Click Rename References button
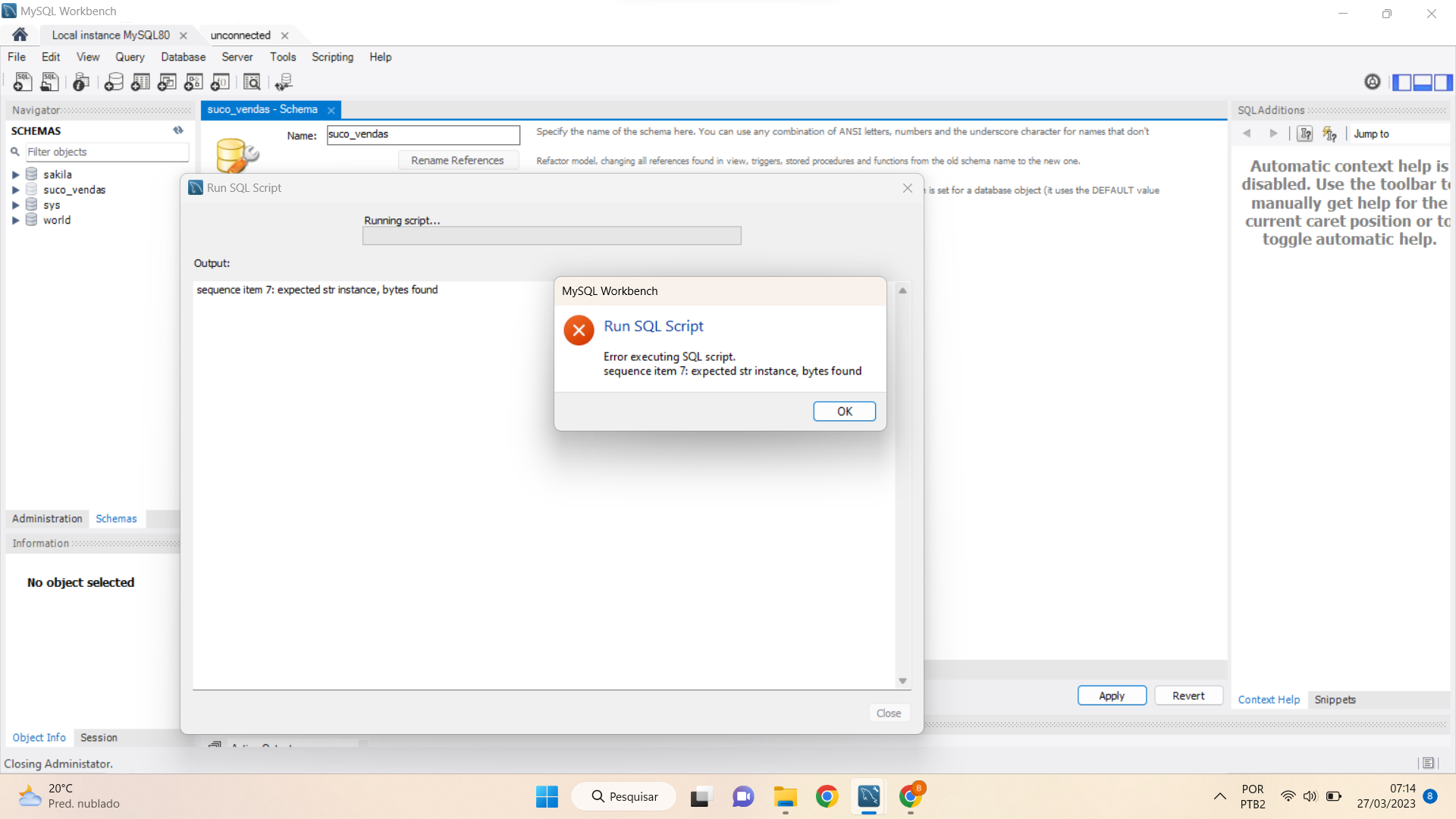Viewport: 1456px width, 819px height. pos(457,161)
